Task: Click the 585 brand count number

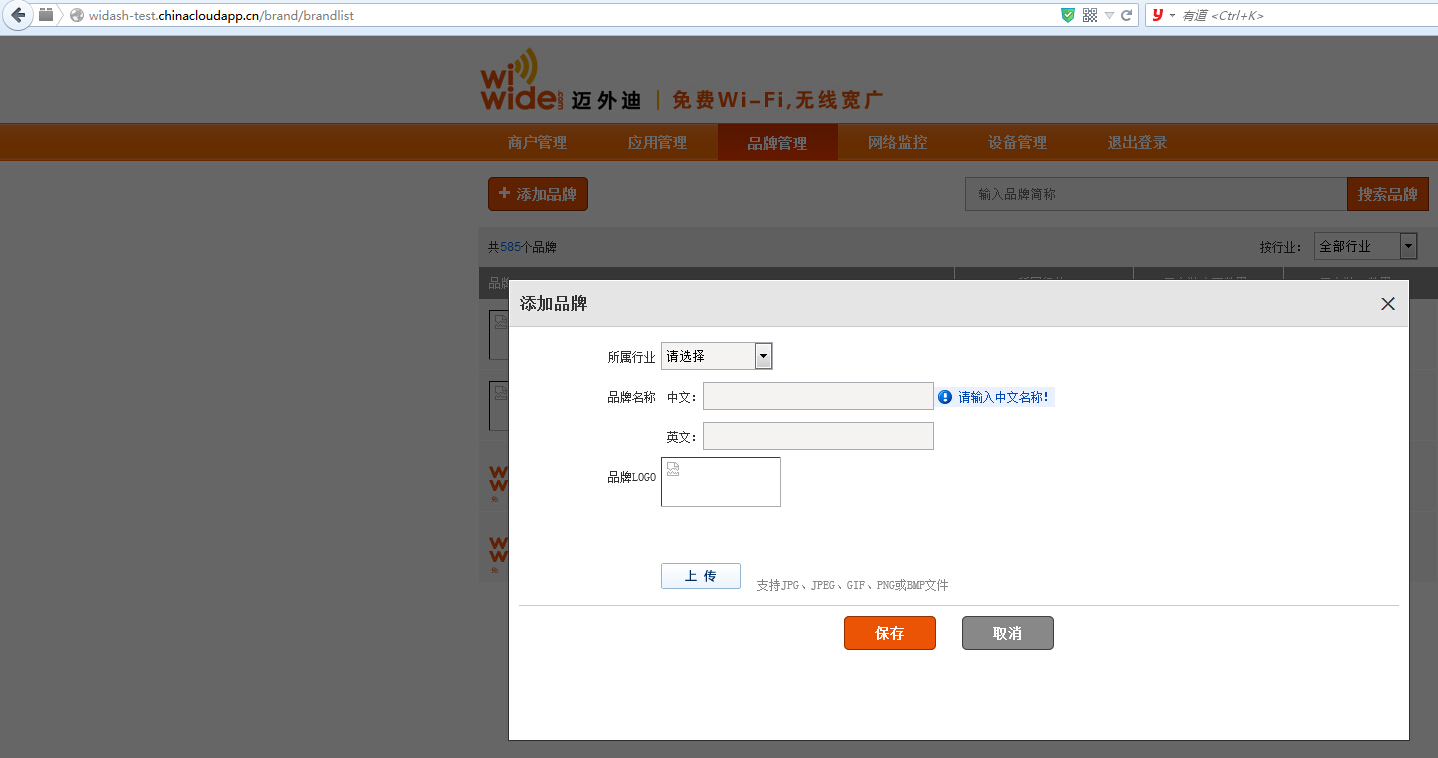Action: [510, 247]
